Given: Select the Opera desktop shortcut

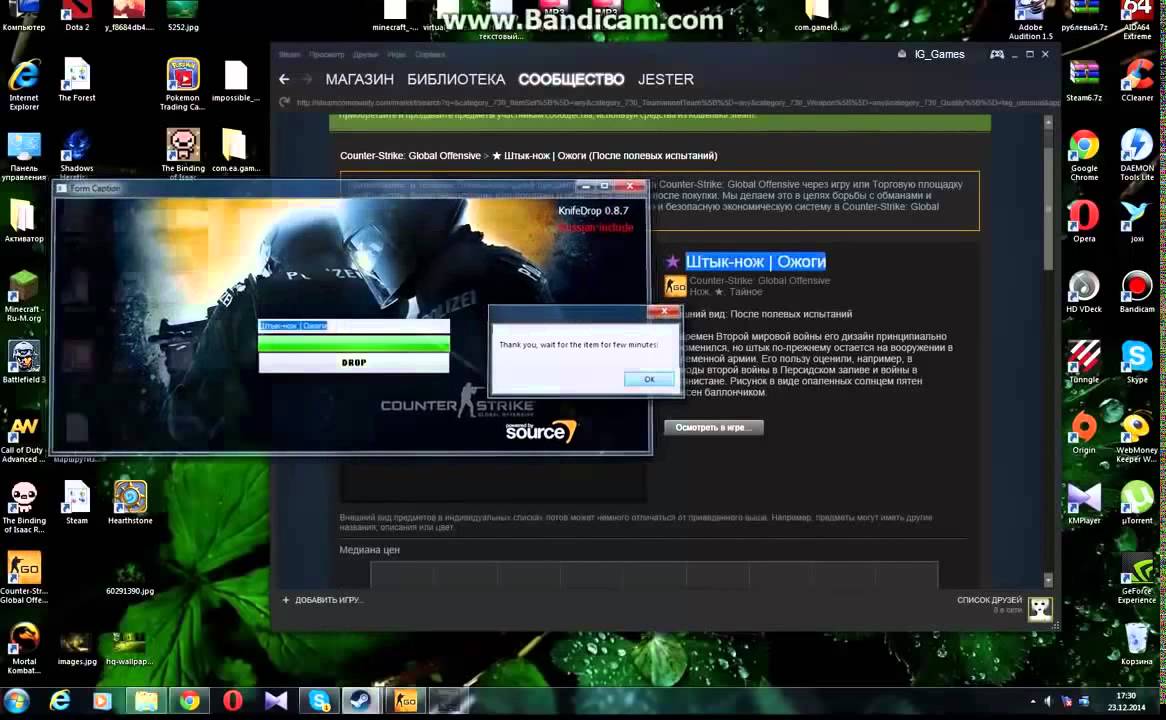Looking at the screenshot, I should (1084, 222).
